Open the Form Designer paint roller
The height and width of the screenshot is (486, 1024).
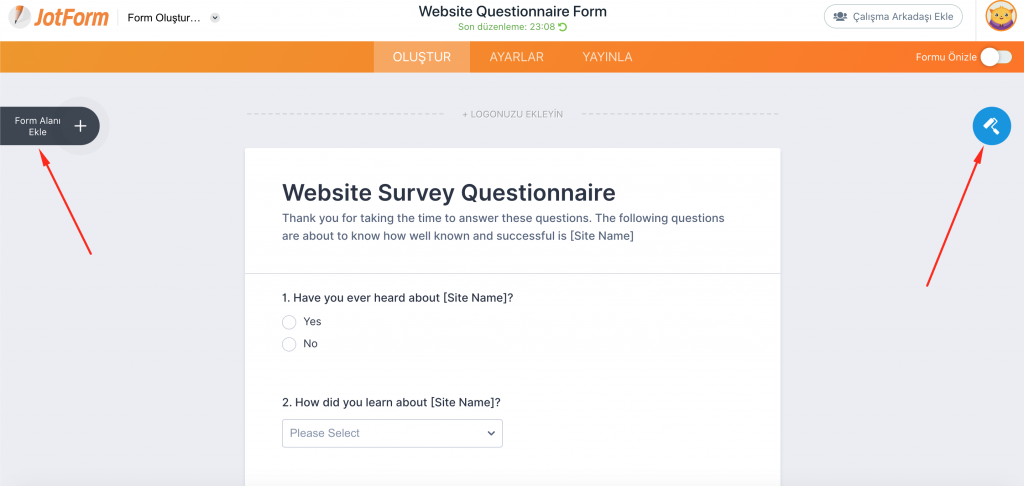tap(991, 126)
